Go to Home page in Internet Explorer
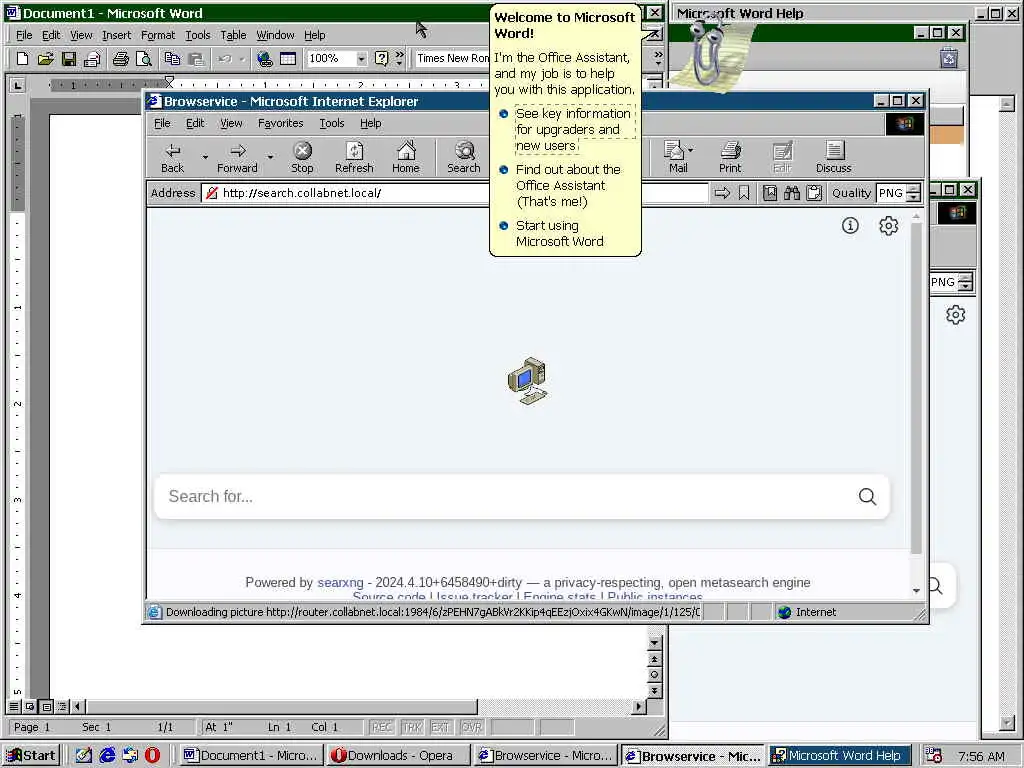Image resolution: width=1024 pixels, height=768 pixels. pos(406,157)
